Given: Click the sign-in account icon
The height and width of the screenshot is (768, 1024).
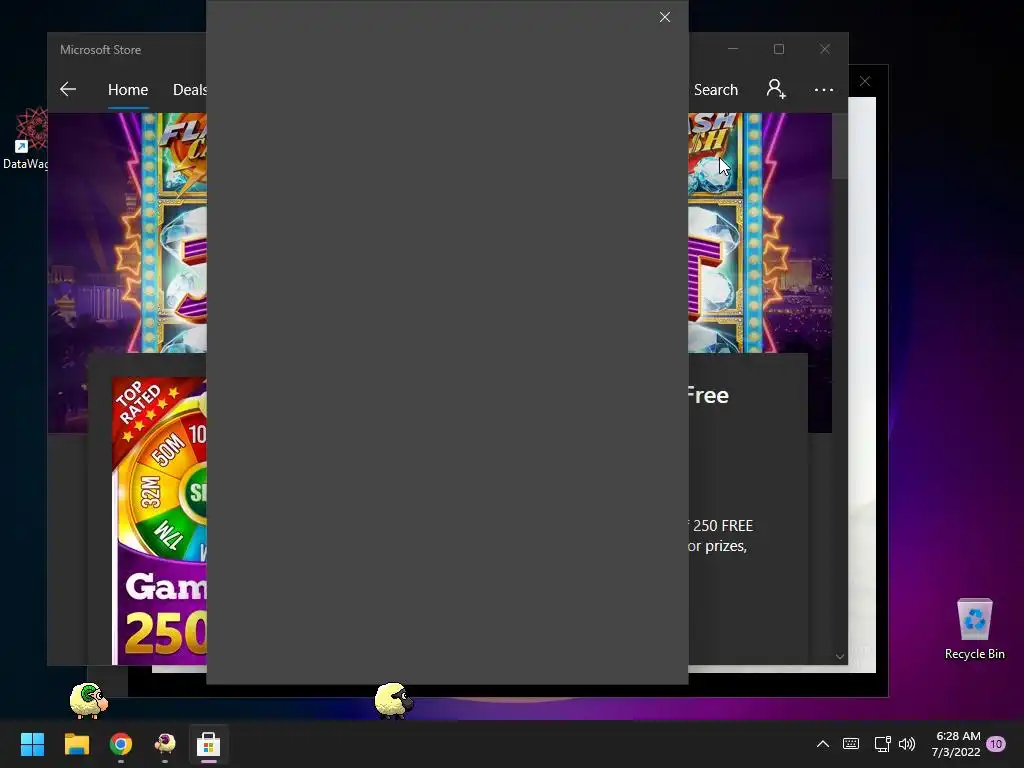Looking at the screenshot, I should click(776, 89).
